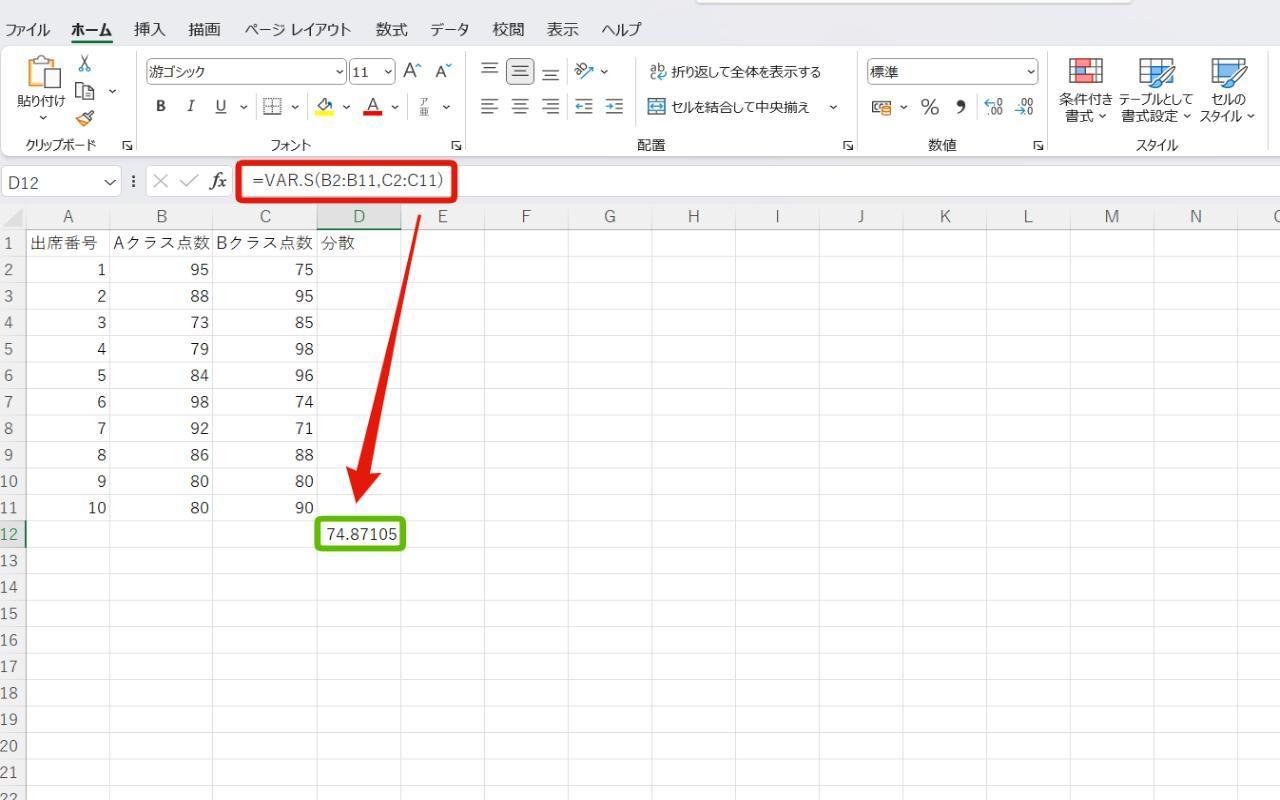Select cell D12 showing 74.87105
Viewport: 1280px width, 800px height.
tap(360, 534)
